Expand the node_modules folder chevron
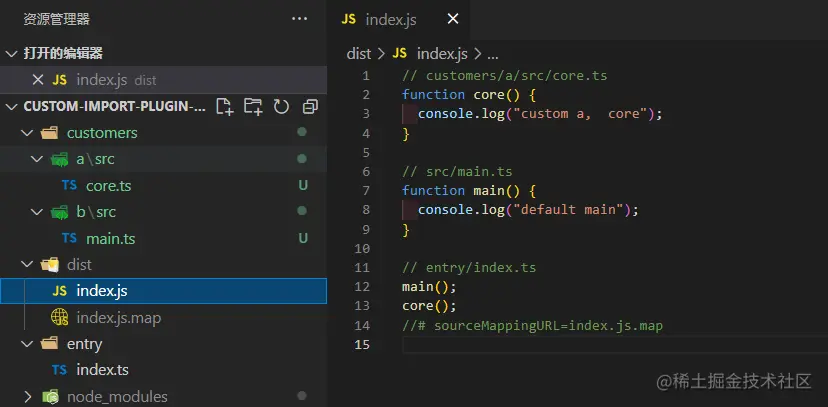 (x=27, y=396)
